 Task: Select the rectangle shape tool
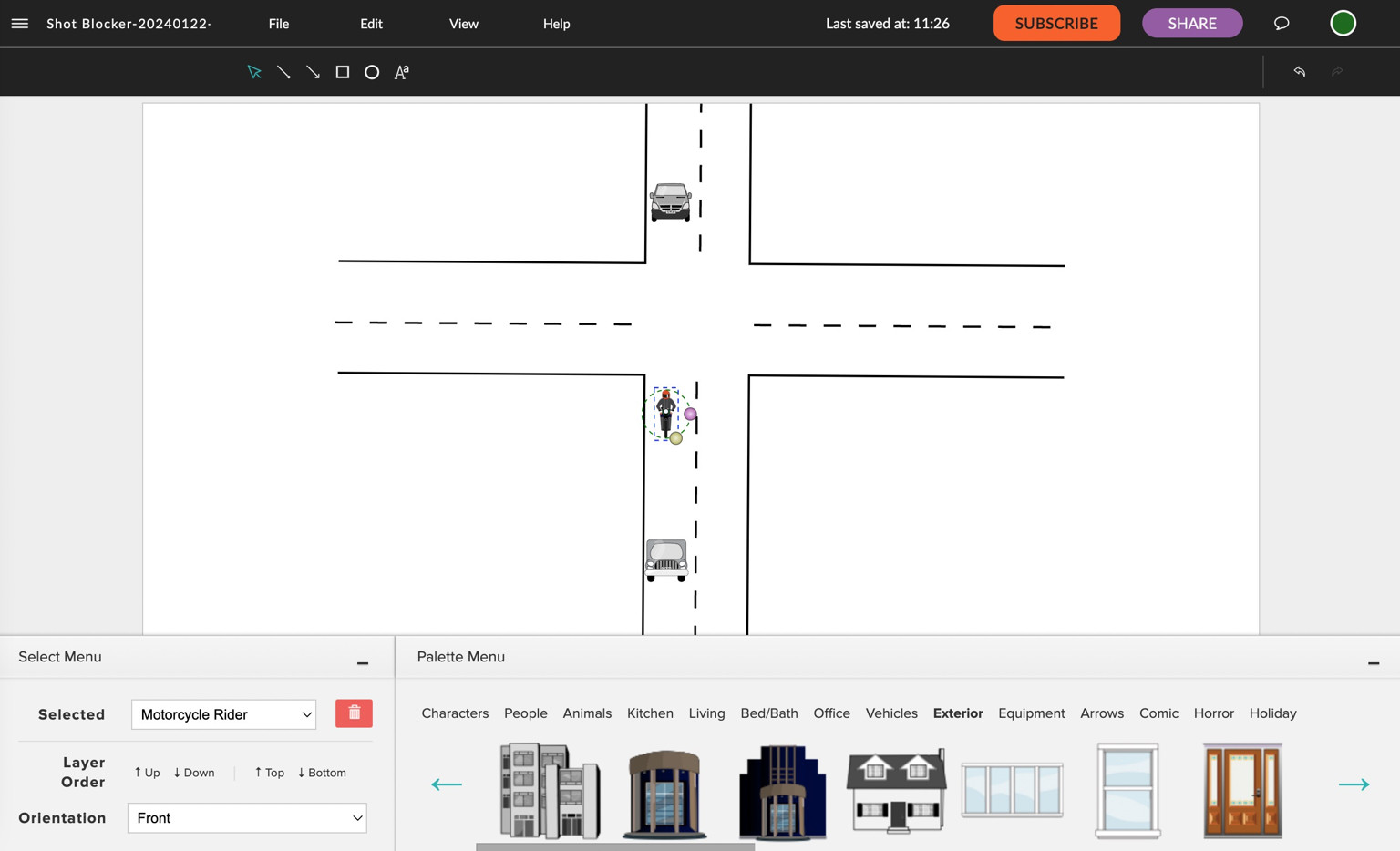coord(343,72)
